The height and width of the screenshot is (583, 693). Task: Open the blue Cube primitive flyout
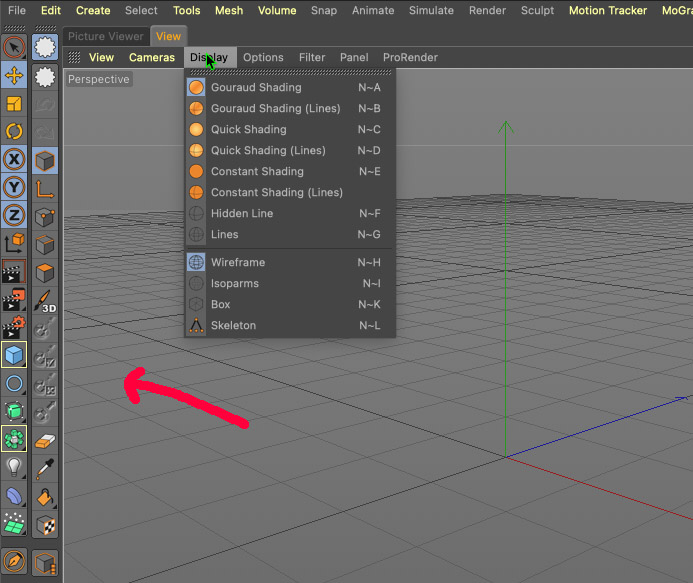pyautogui.click(x=14, y=355)
